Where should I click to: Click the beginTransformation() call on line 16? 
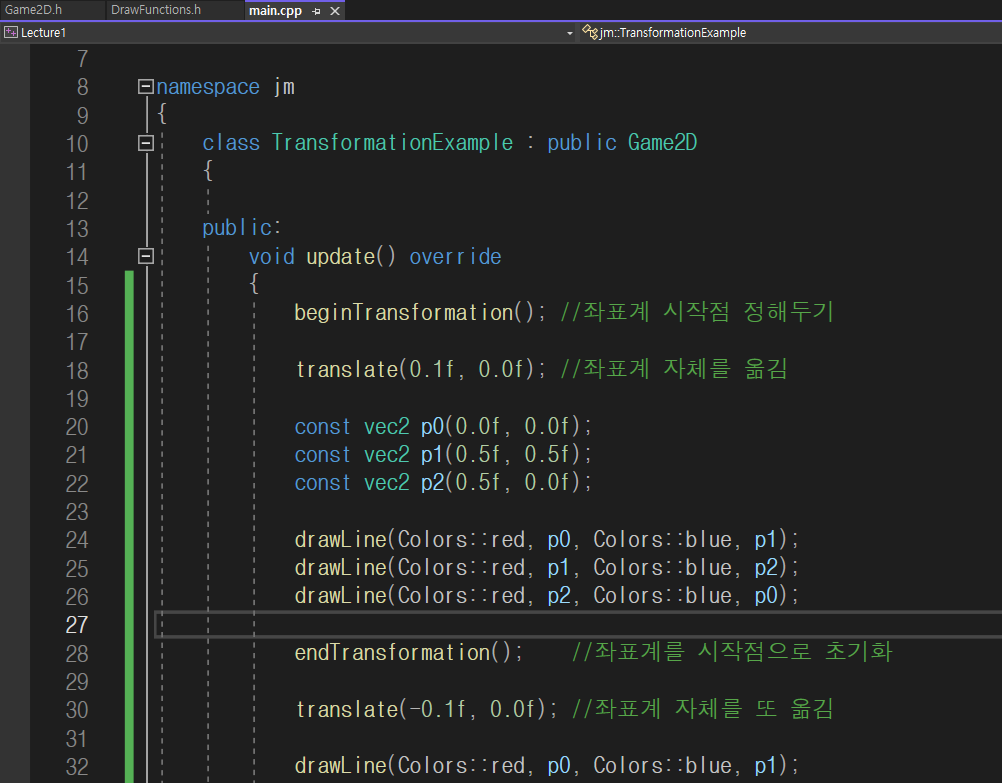pyautogui.click(x=420, y=313)
